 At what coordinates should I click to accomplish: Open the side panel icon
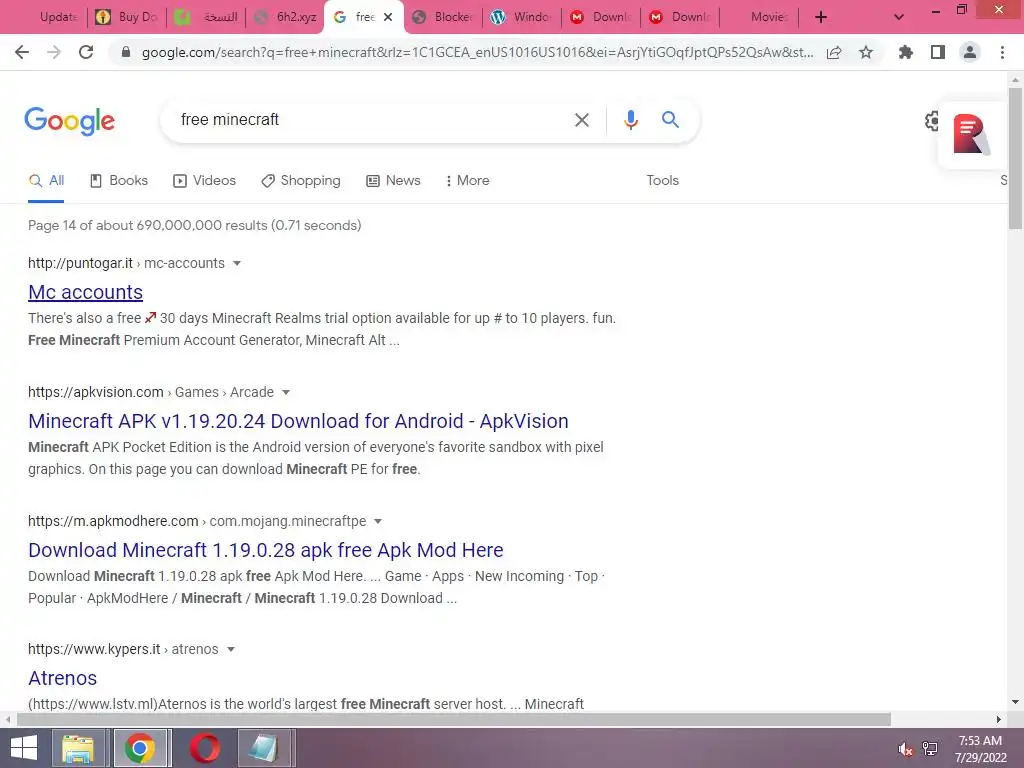(938, 52)
